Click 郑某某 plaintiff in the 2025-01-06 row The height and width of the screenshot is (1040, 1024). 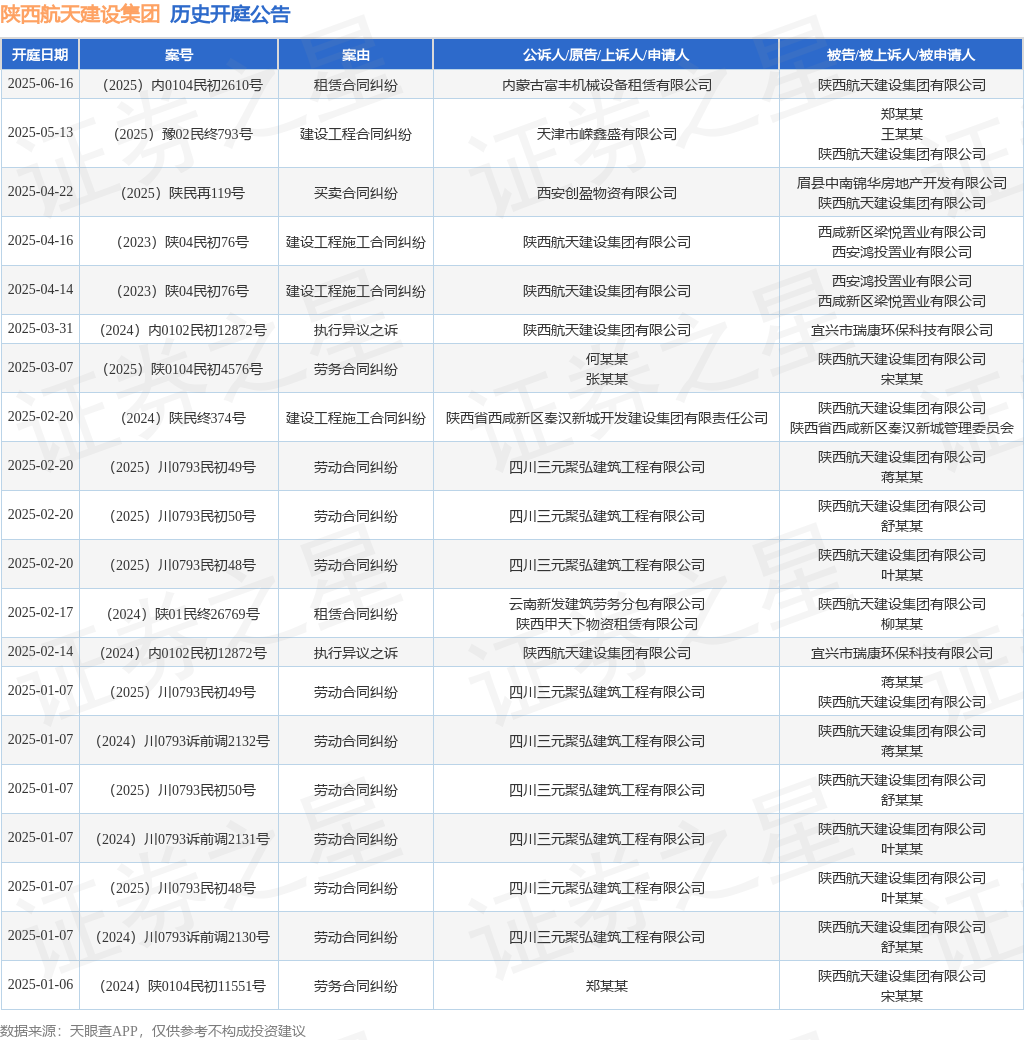607,986
